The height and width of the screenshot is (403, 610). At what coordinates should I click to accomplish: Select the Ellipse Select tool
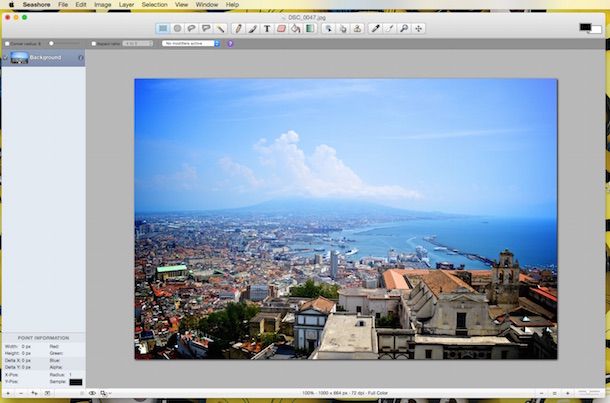point(177,28)
